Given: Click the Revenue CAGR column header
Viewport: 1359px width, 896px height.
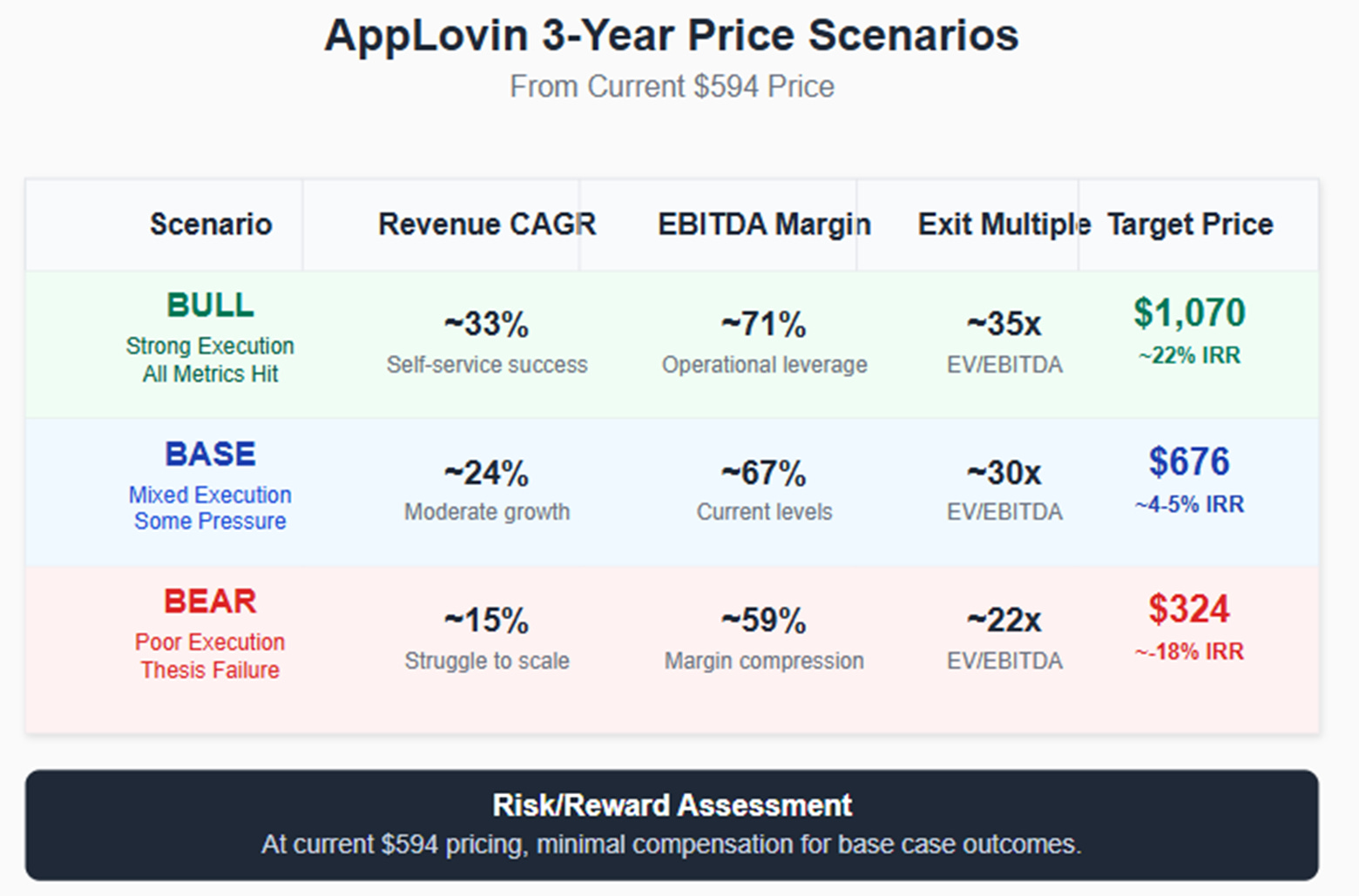Looking at the screenshot, I should (x=487, y=224).
